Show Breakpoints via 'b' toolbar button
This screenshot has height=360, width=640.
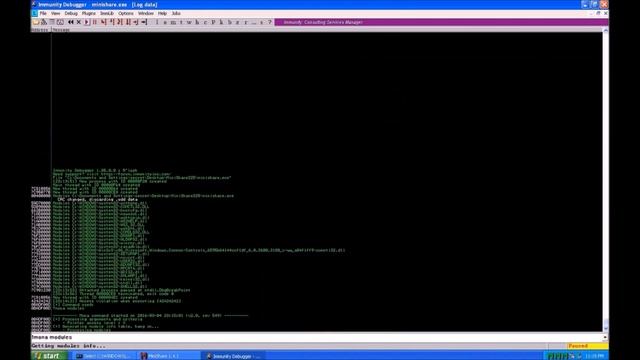229,22
